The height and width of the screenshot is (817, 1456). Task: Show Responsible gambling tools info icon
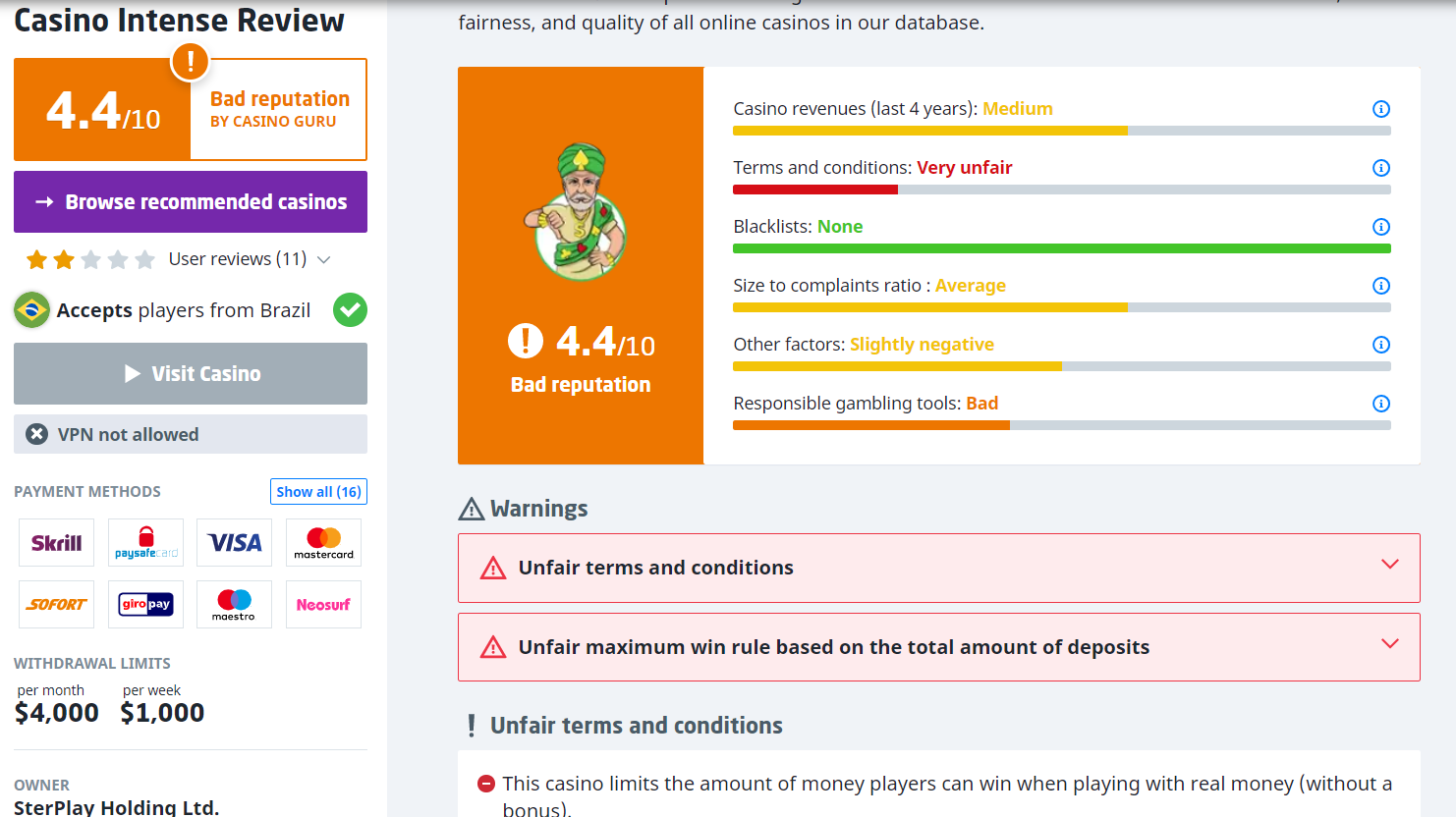click(x=1380, y=404)
